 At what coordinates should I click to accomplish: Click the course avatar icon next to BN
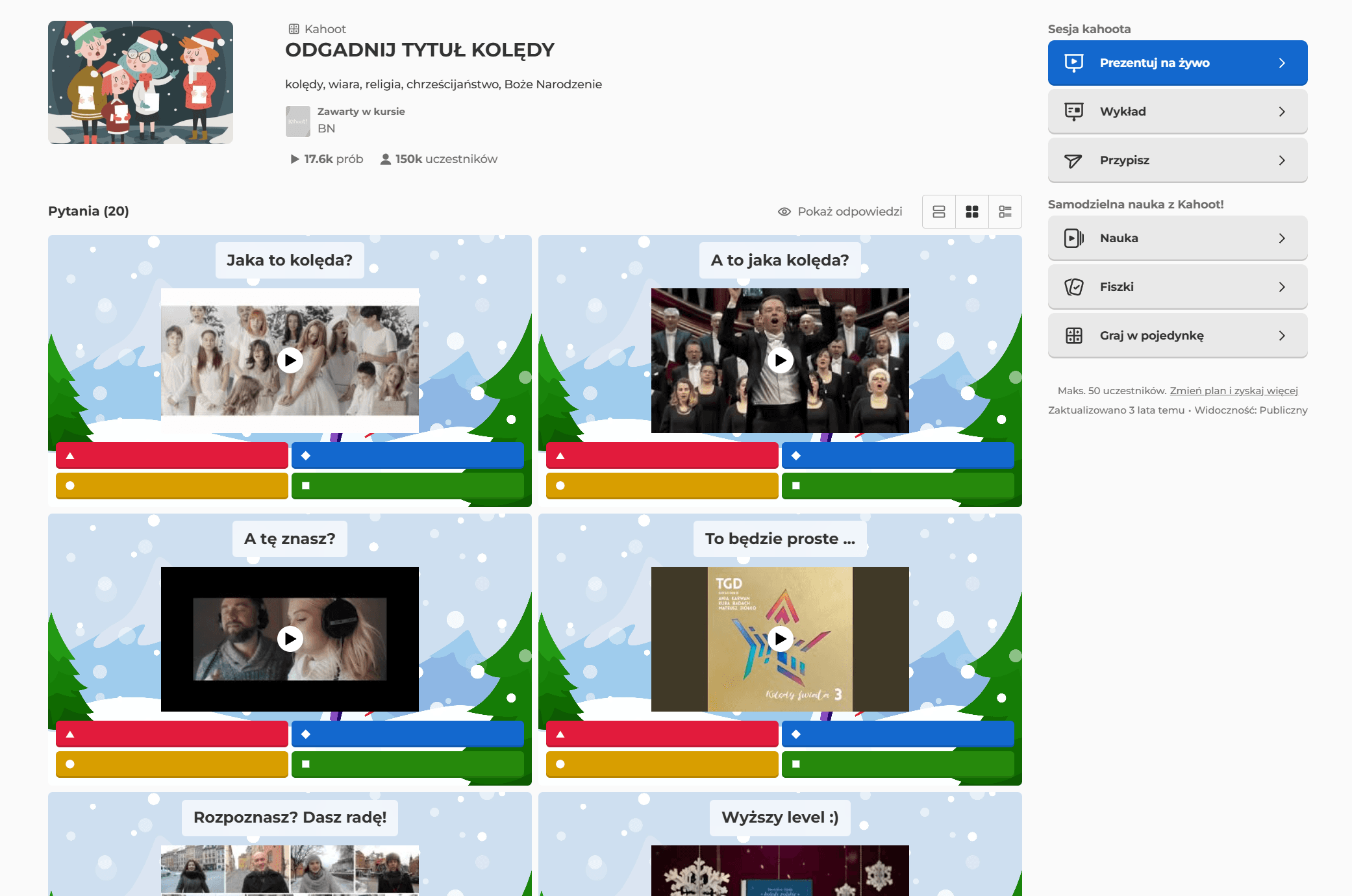298,121
